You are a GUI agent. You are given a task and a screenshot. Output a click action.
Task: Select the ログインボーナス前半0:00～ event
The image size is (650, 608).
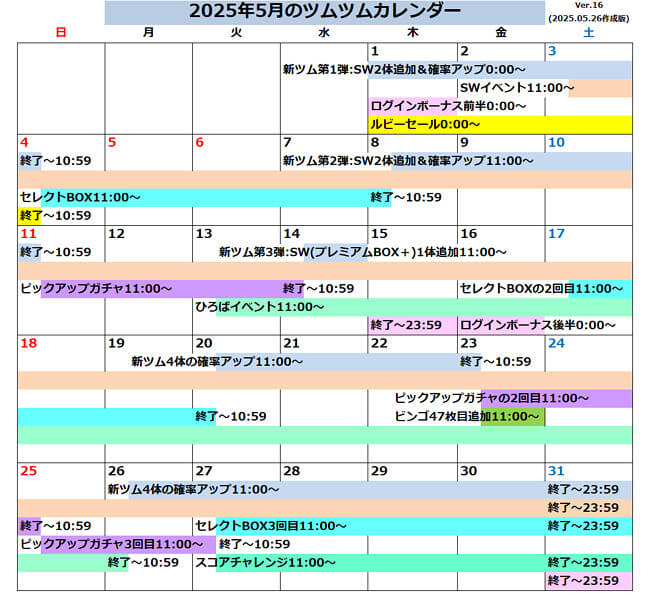448,106
